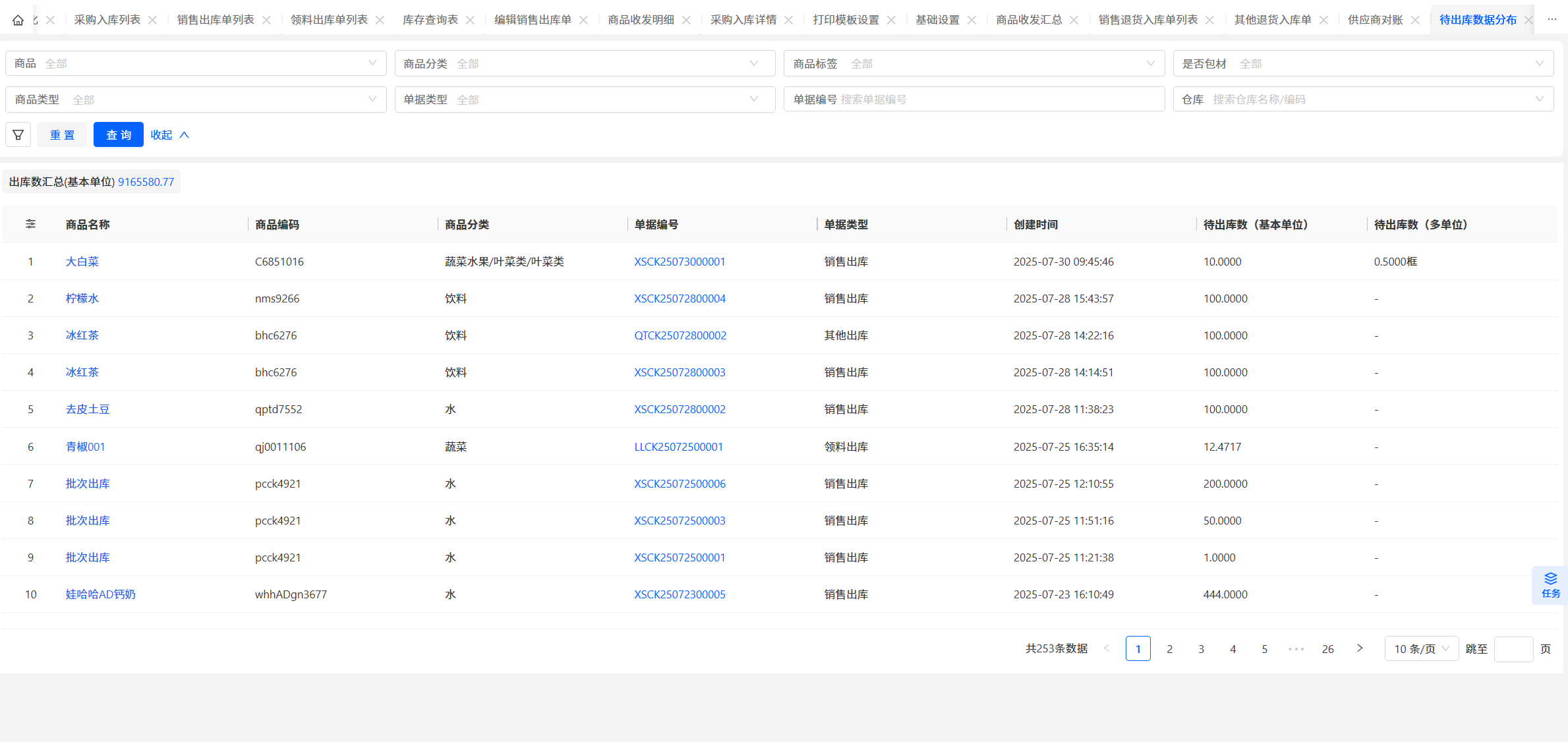1568x742 pixels.
Task: Open product link 娃哈哈AD钙奶
Action: click(100, 594)
